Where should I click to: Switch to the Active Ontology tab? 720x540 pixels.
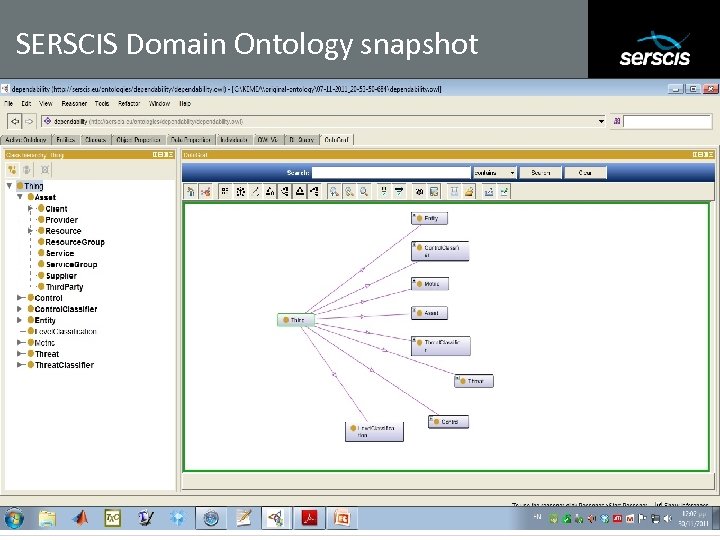(26, 140)
